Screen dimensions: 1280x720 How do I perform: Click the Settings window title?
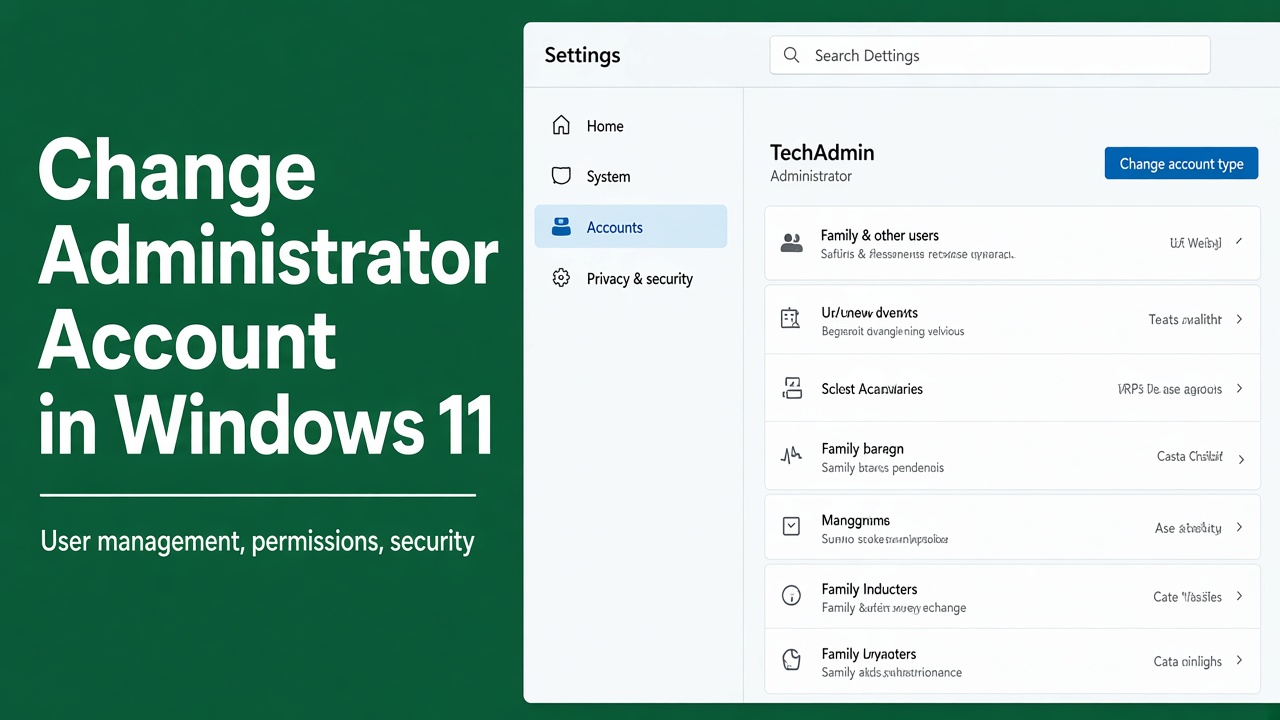pos(582,55)
